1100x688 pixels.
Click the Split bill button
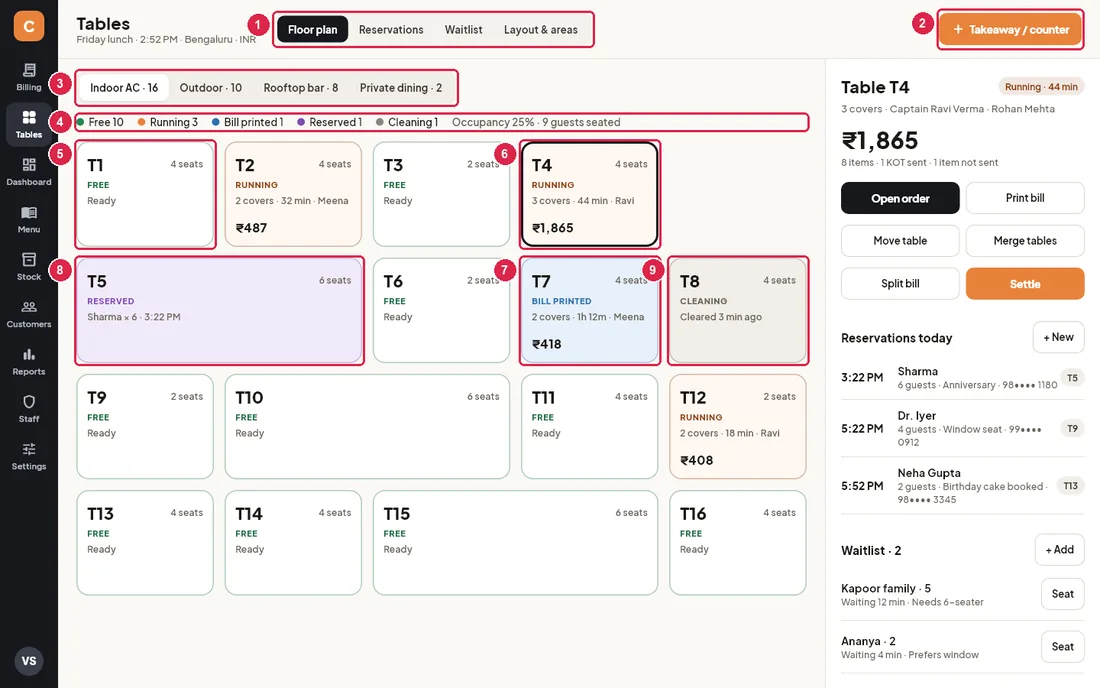pos(900,283)
